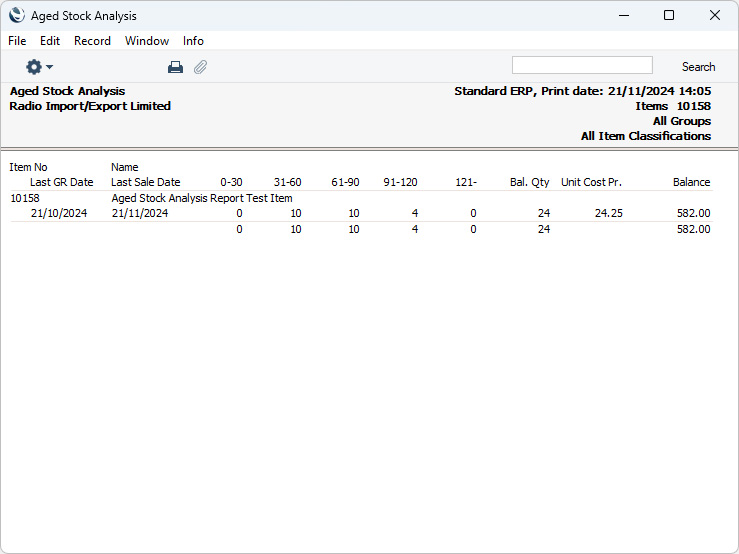This screenshot has height=554, width=739.
Task: Click the 'Last GR Date' column header
Action: point(62,182)
